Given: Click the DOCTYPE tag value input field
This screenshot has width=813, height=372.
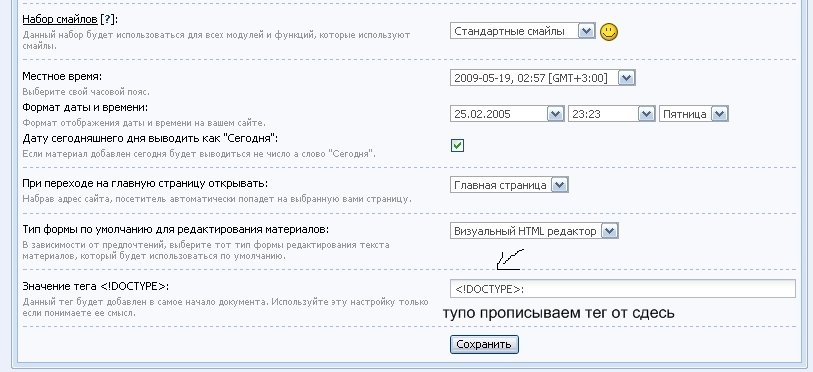Looking at the screenshot, I should (623, 288).
